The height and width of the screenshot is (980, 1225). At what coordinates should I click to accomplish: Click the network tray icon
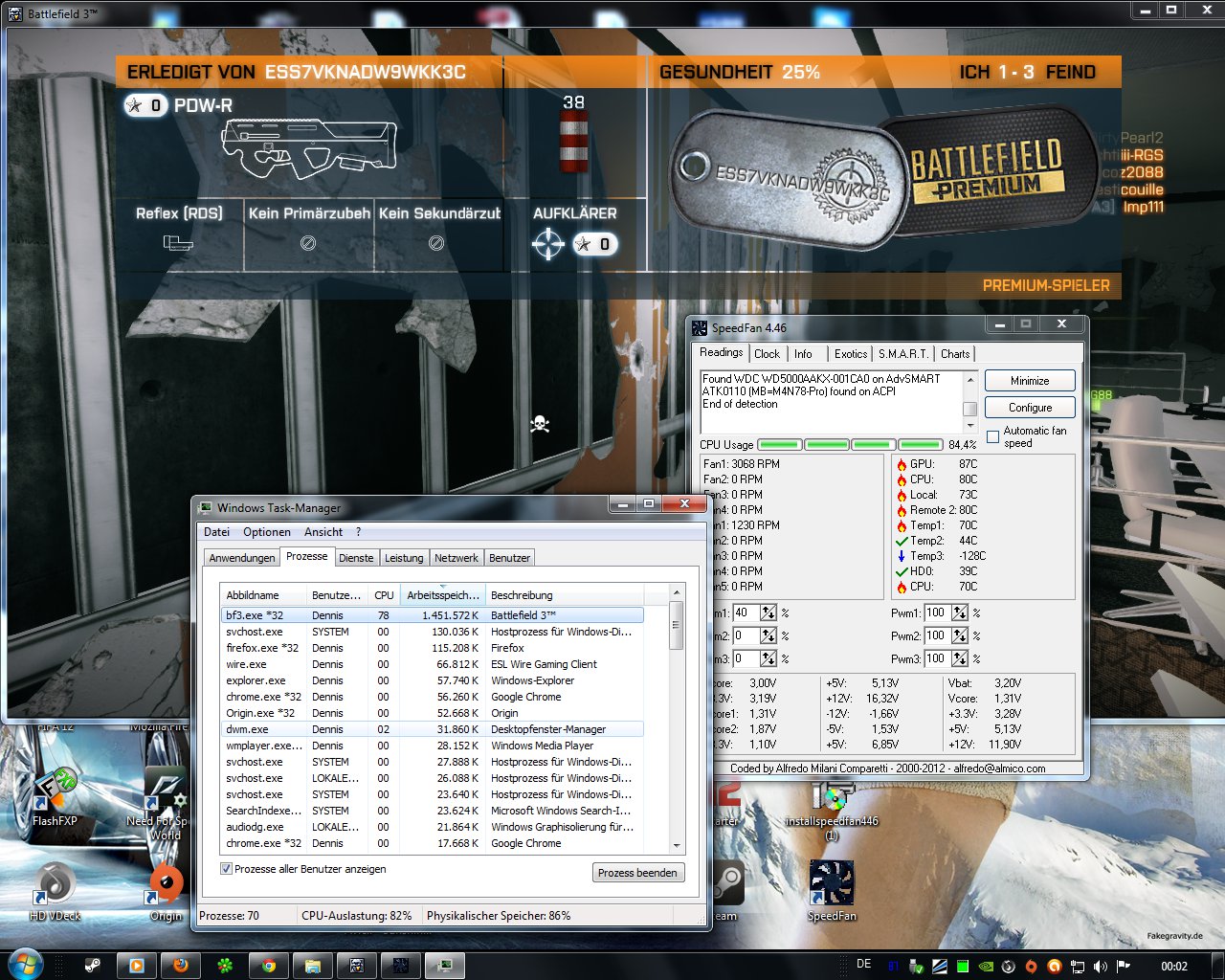(1077, 966)
